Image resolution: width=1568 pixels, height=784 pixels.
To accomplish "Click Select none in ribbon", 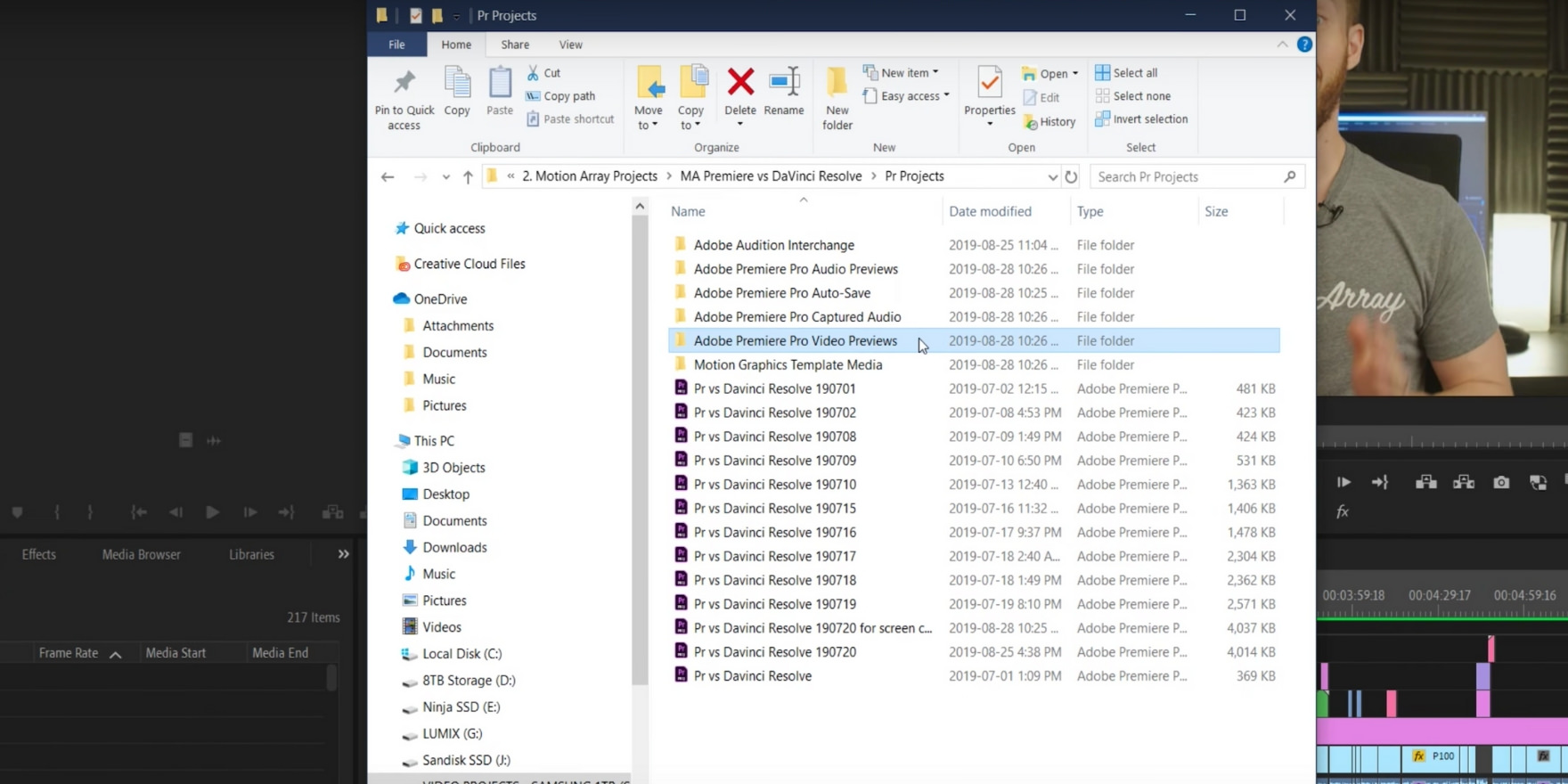I will (x=1133, y=96).
